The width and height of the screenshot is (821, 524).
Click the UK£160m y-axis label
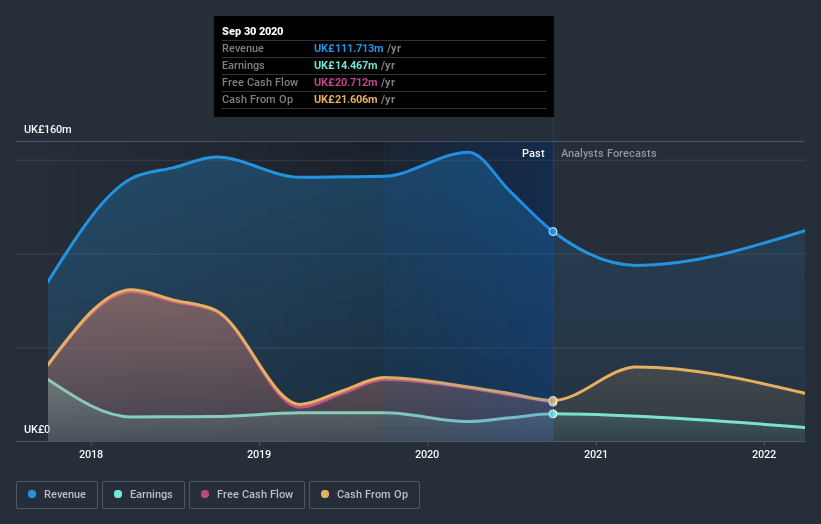(x=48, y=129)
